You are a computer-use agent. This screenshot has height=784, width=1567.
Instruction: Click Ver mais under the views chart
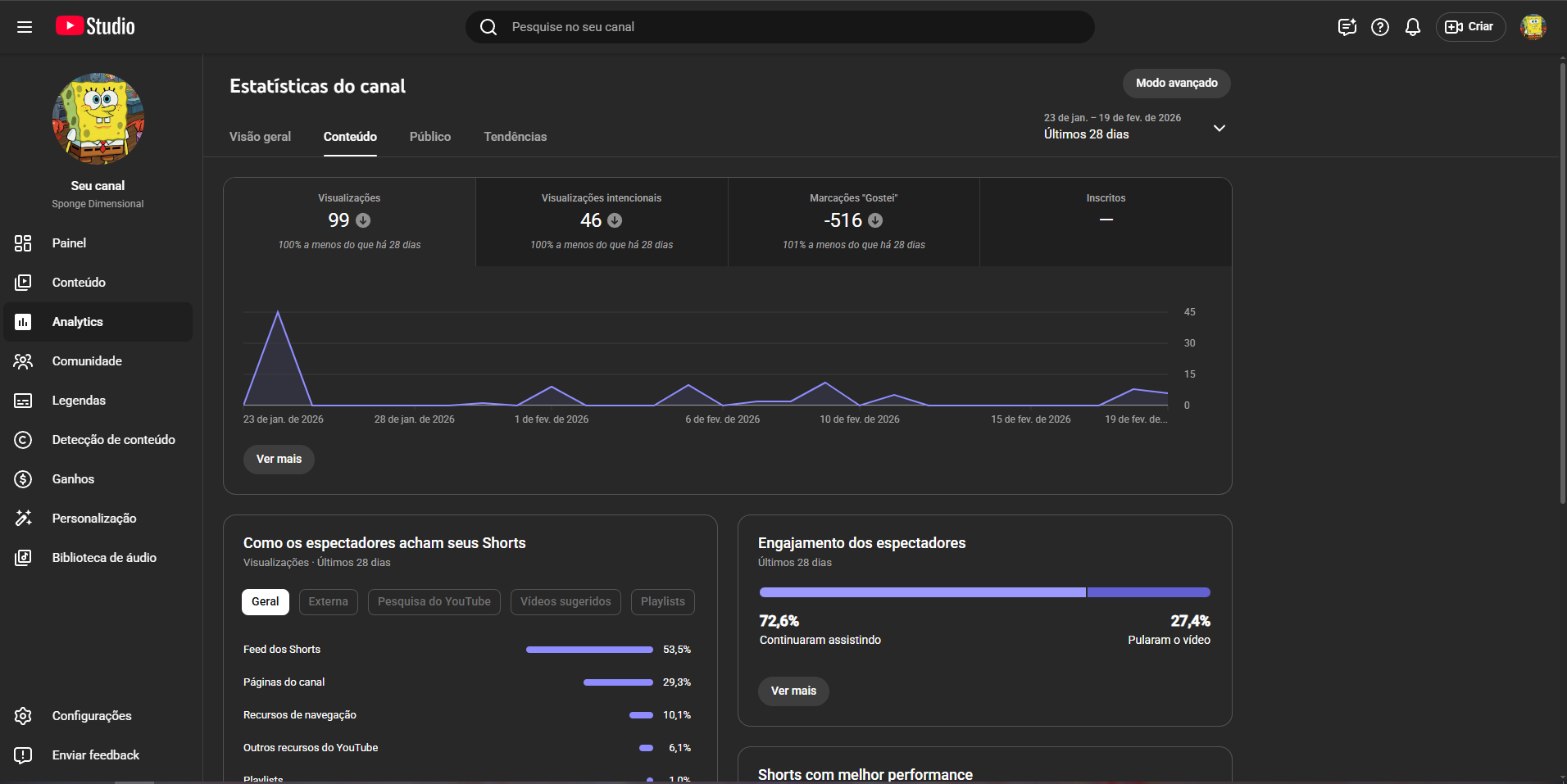click(279, 460)
